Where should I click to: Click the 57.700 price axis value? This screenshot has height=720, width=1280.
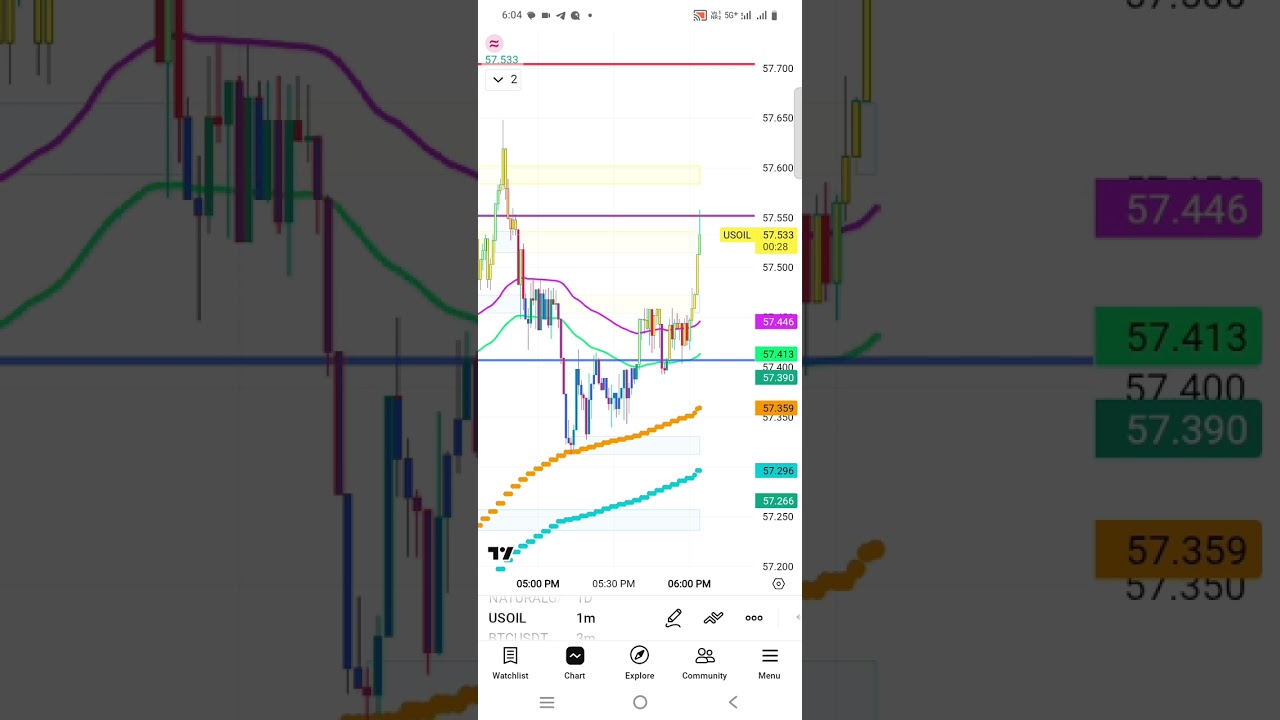(777, 69)
